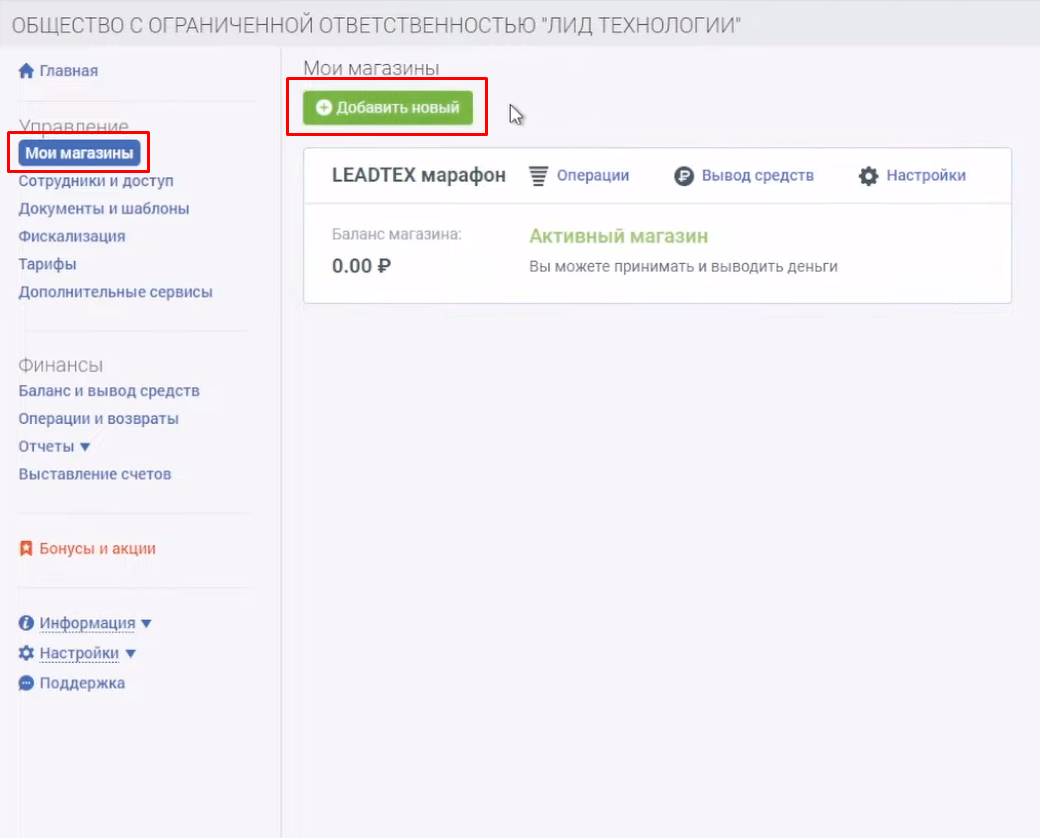Click the stacked-lines Операции icon
The width and height of the screenshot is (1040, 838).
click(539, 176)
